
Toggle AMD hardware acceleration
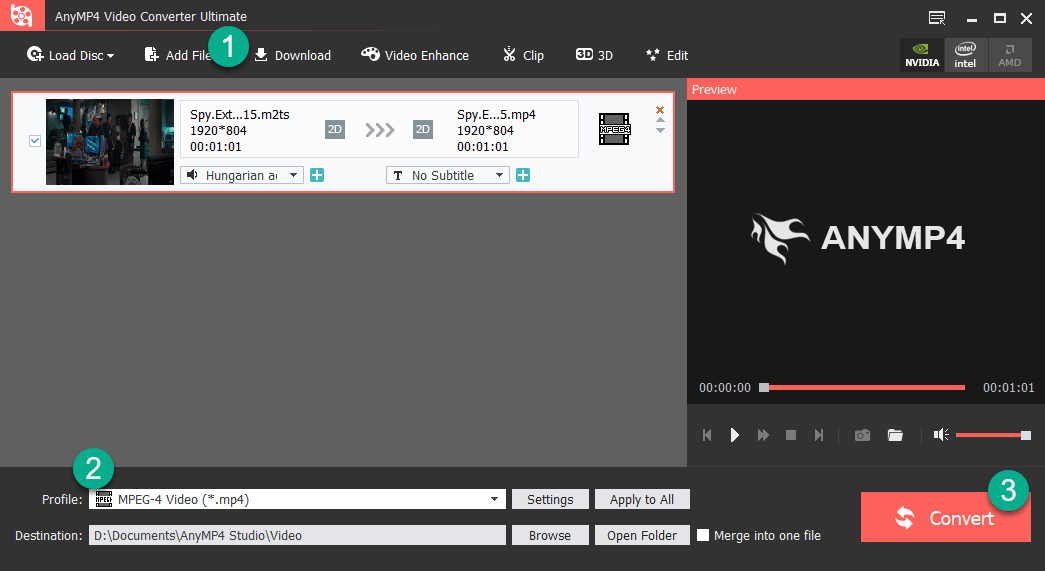[1010, 55]
